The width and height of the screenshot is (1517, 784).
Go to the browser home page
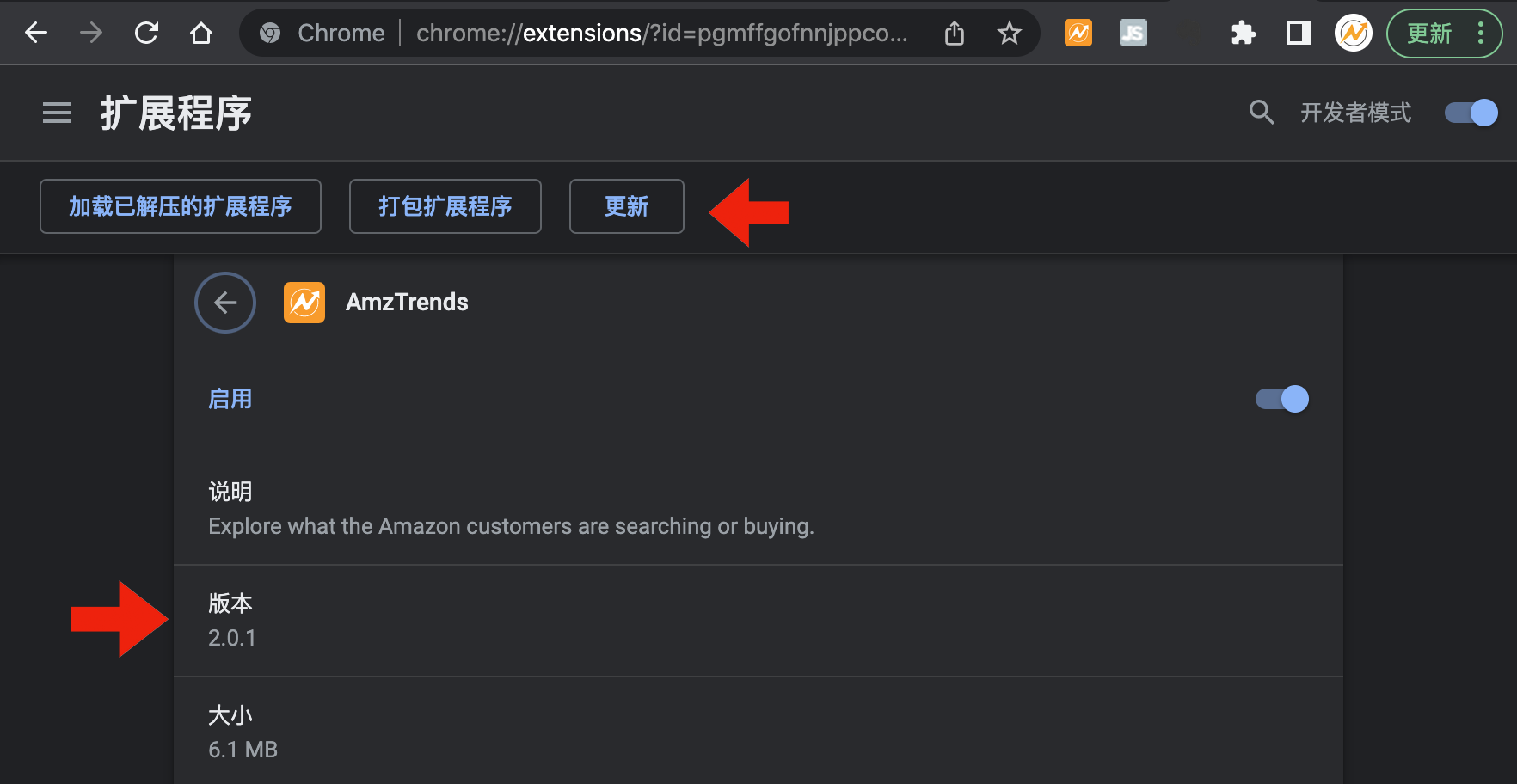[x=201, y=34]
